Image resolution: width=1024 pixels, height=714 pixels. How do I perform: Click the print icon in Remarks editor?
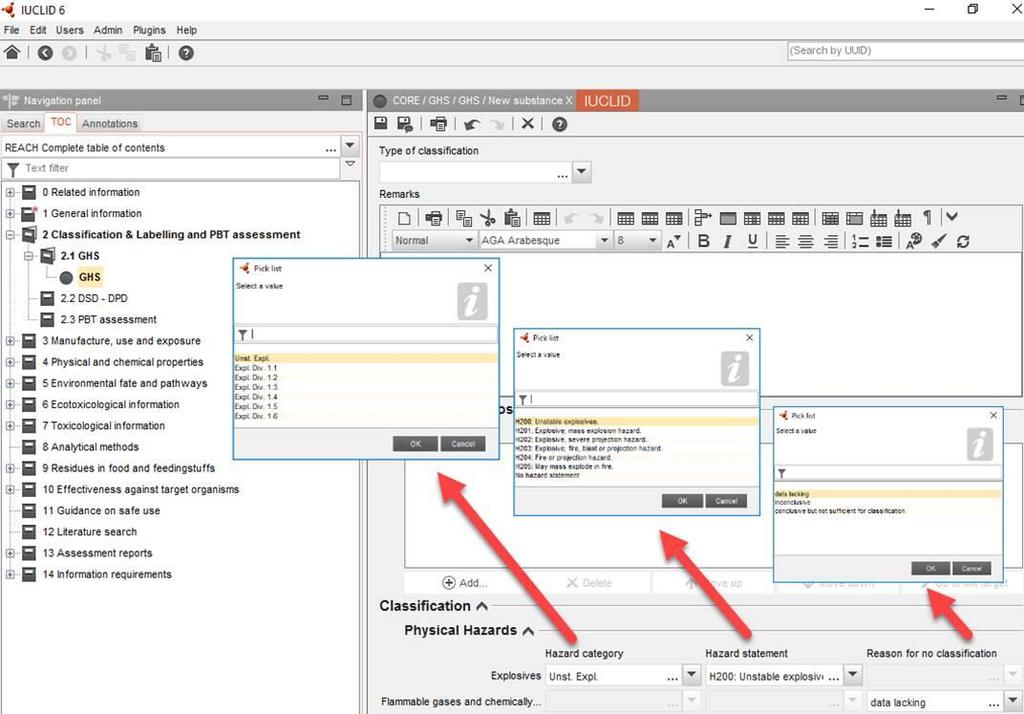pyautogui.click(x=434, y=218)
